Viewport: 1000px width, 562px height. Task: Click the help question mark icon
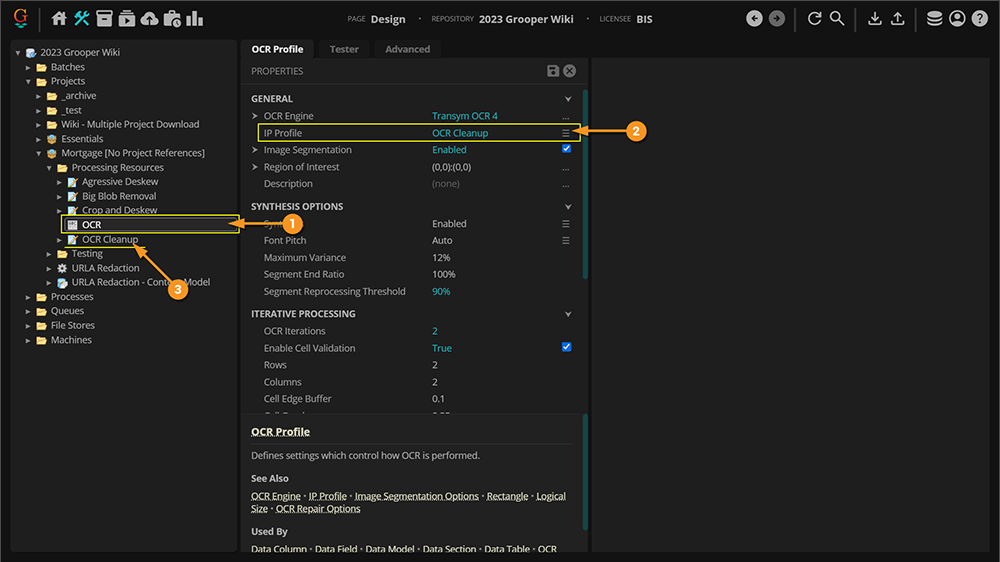(979, 19)
